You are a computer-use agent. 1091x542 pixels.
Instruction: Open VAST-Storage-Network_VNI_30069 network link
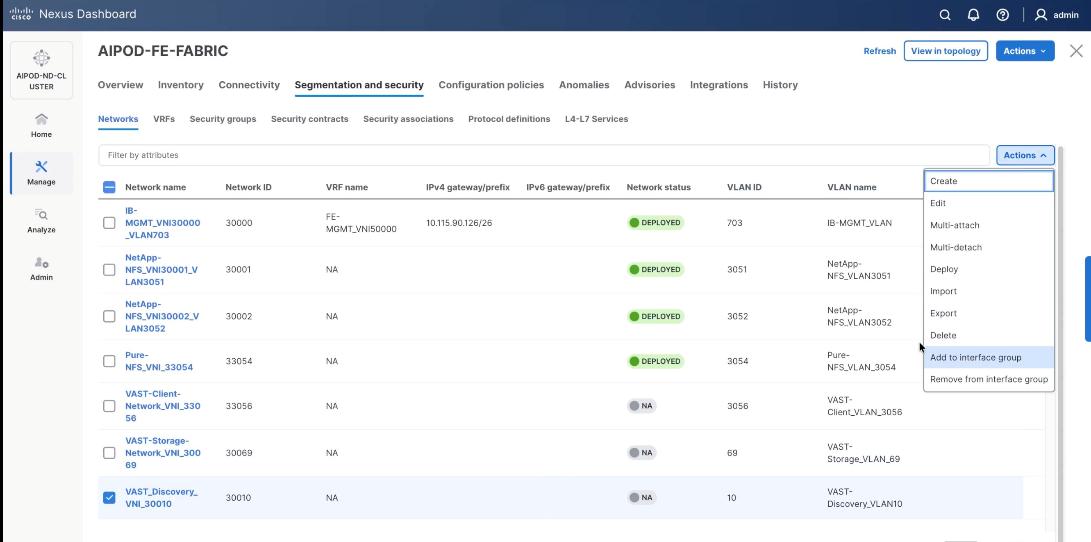(x=163, y=453)
